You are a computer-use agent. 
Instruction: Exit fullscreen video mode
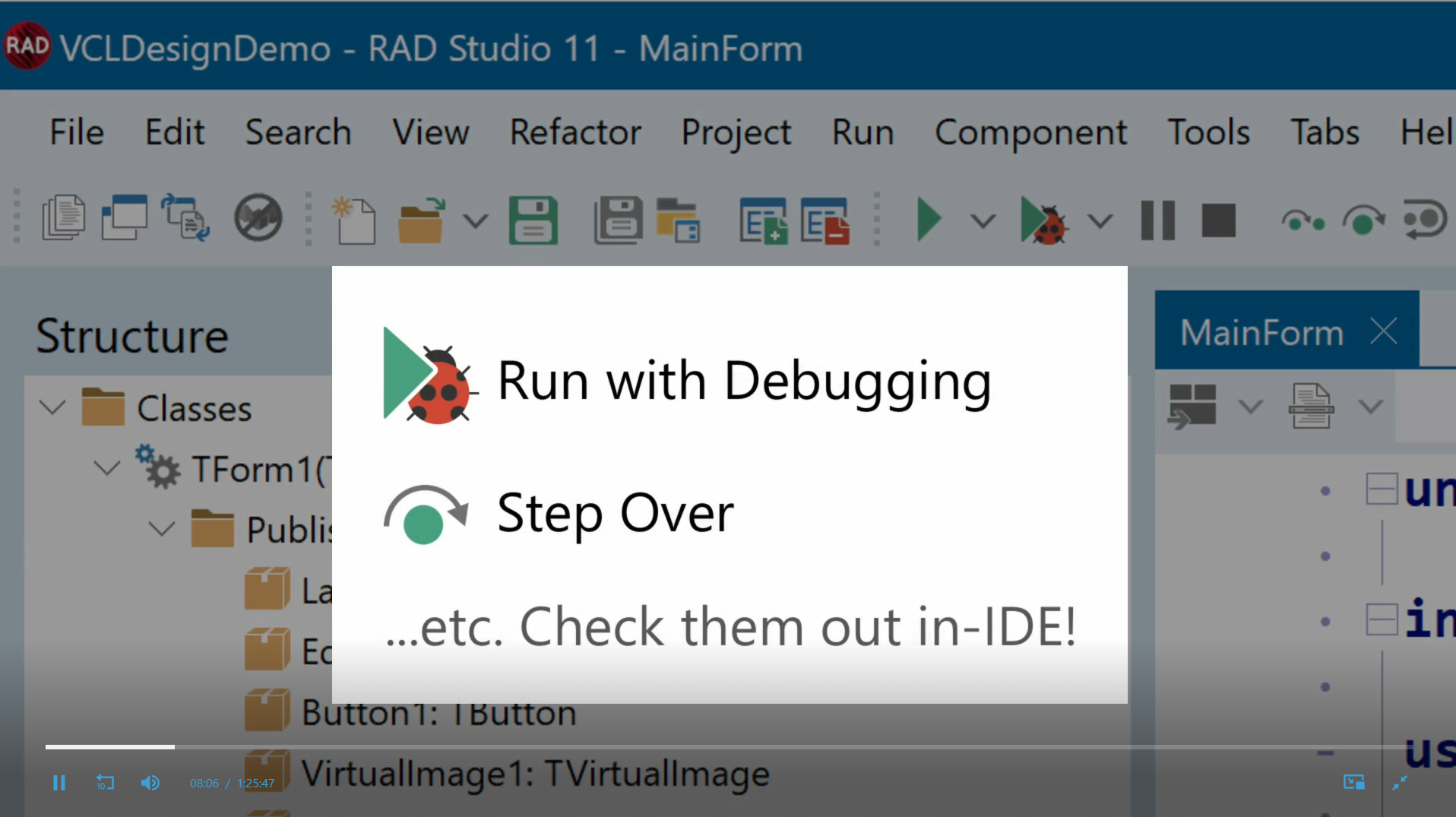[x=1400, y=782]
